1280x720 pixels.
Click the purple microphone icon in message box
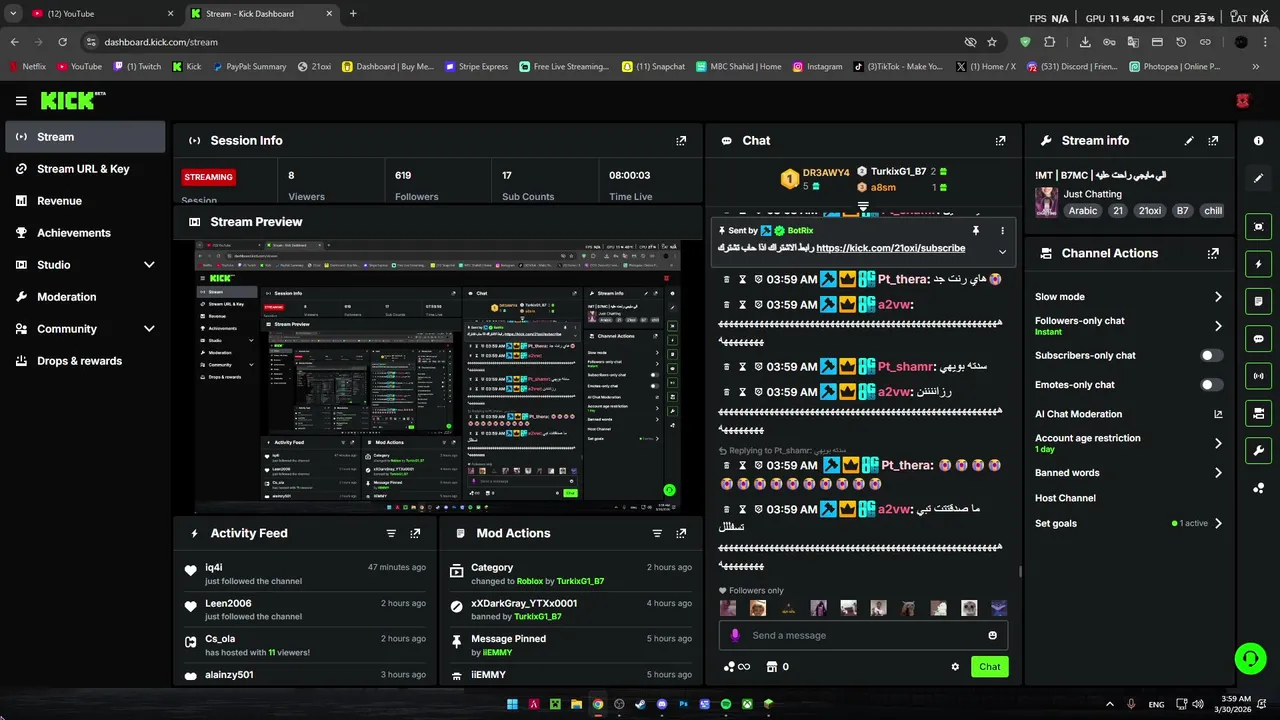point(735,635)
